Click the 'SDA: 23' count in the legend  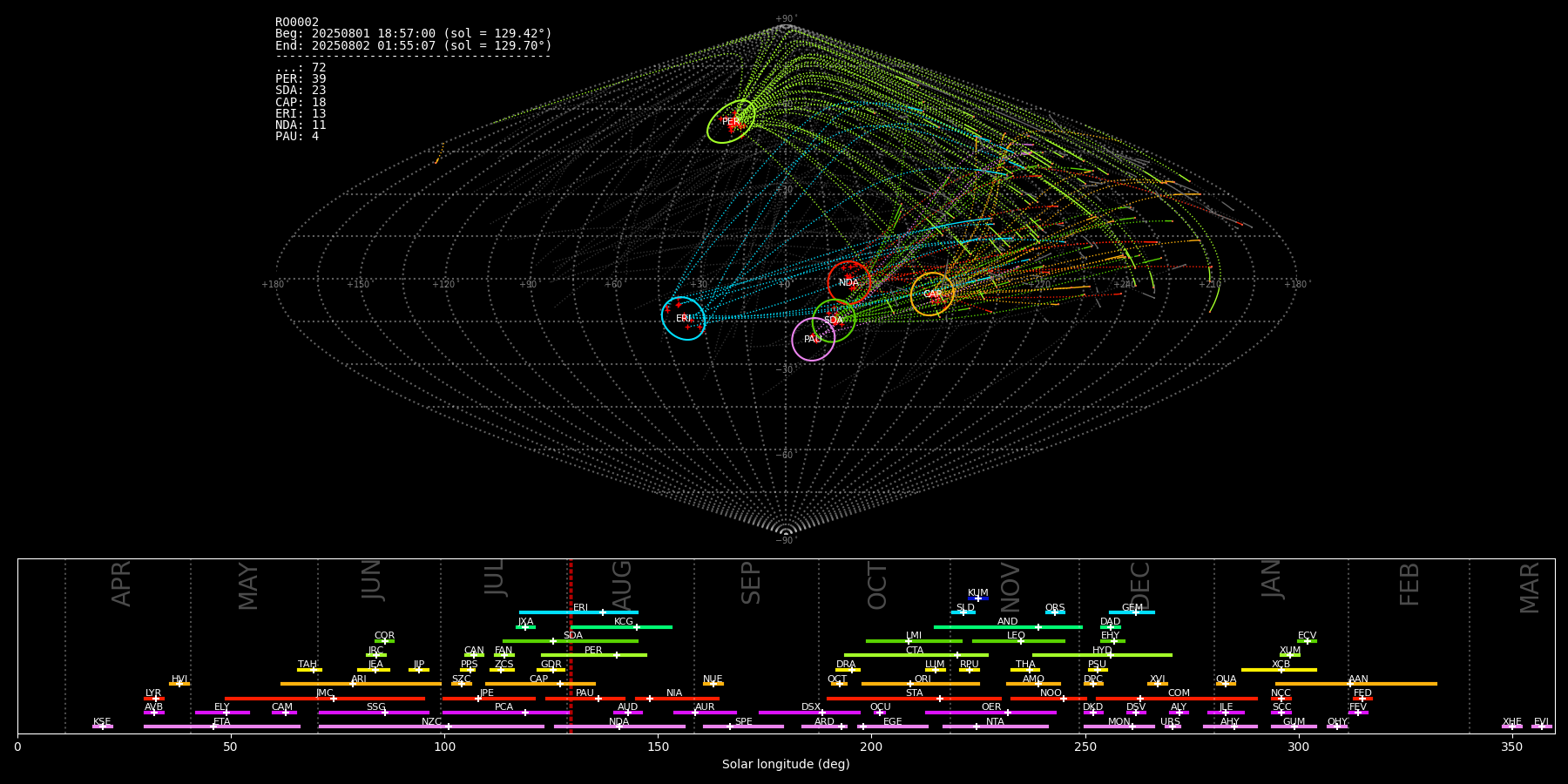coord(301,91)
